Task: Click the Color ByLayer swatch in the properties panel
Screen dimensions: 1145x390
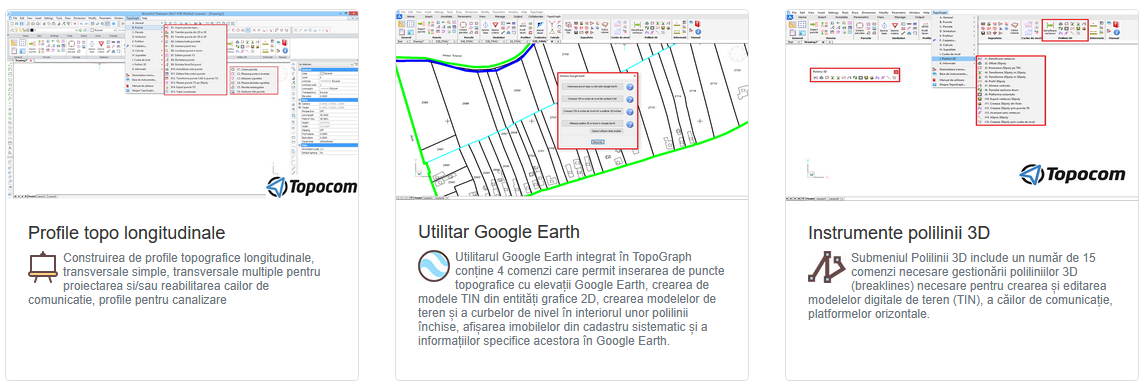Action: pyautogui.click(x=322, y=73)
